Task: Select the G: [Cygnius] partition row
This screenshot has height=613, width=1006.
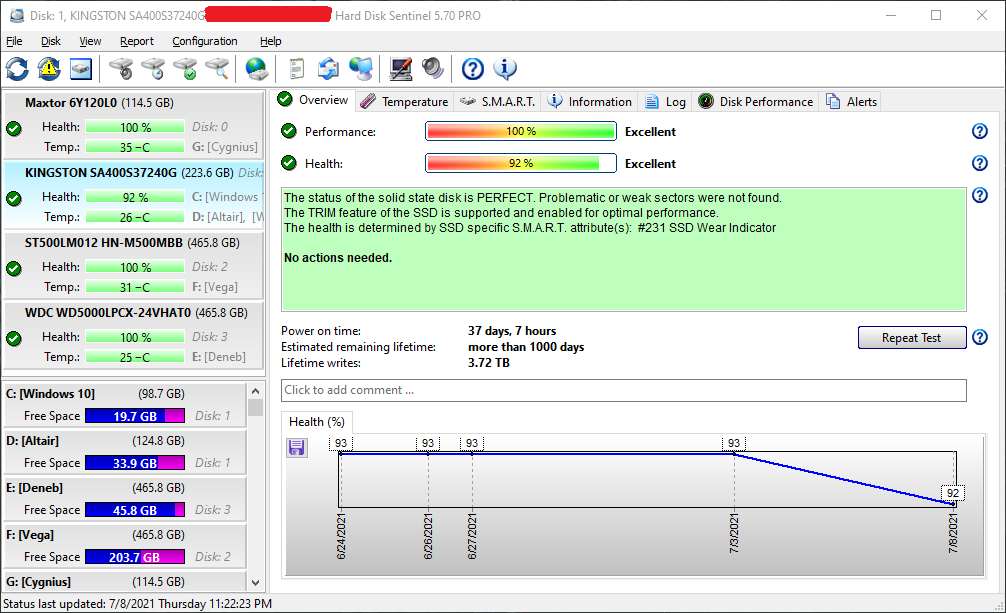Action: (124, 582)
